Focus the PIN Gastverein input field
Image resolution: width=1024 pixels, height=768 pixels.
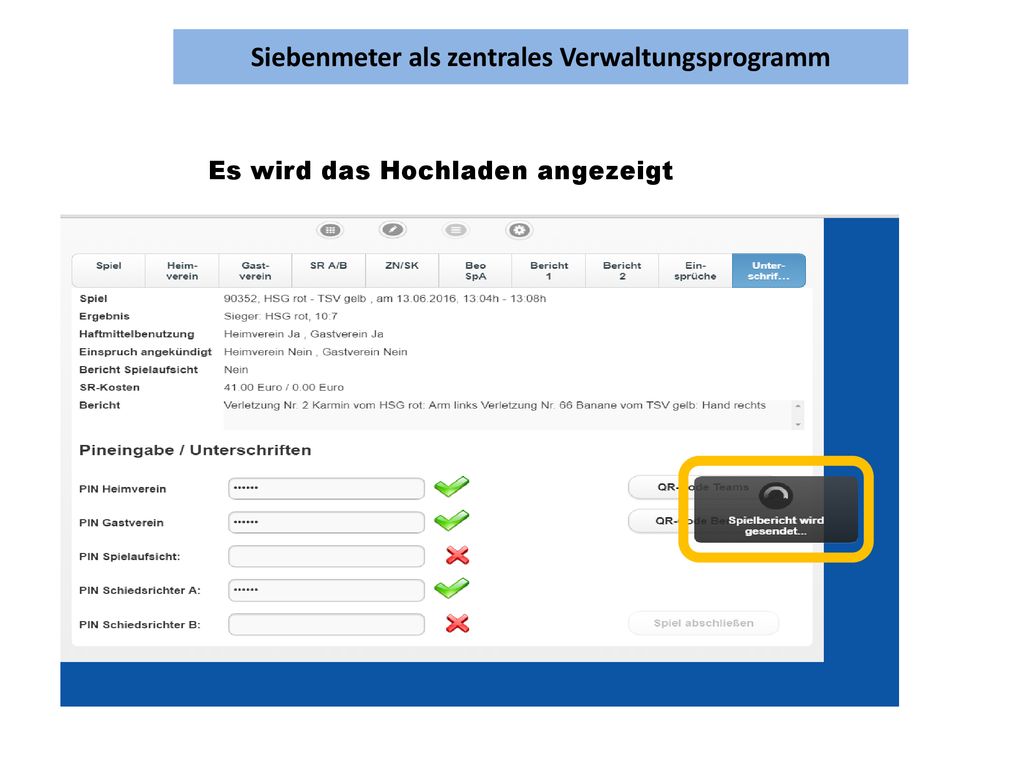(327, 522)
